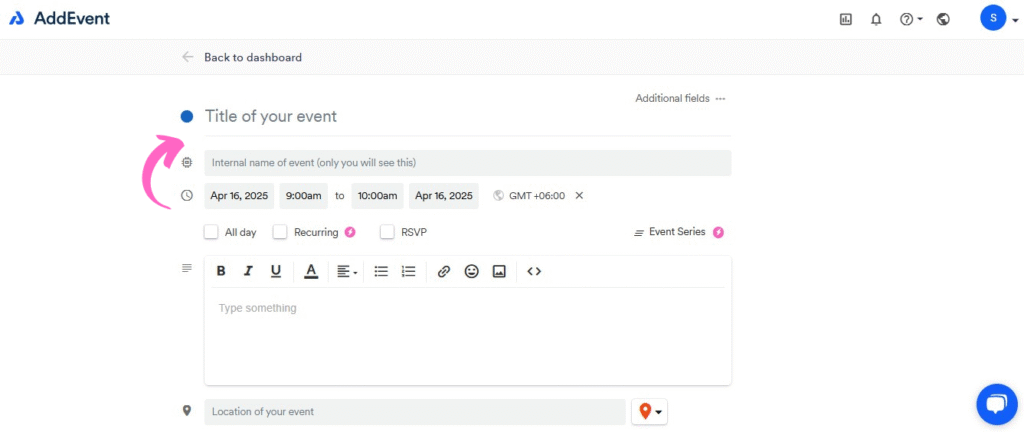Click the location pin icon

click(187, 410)
